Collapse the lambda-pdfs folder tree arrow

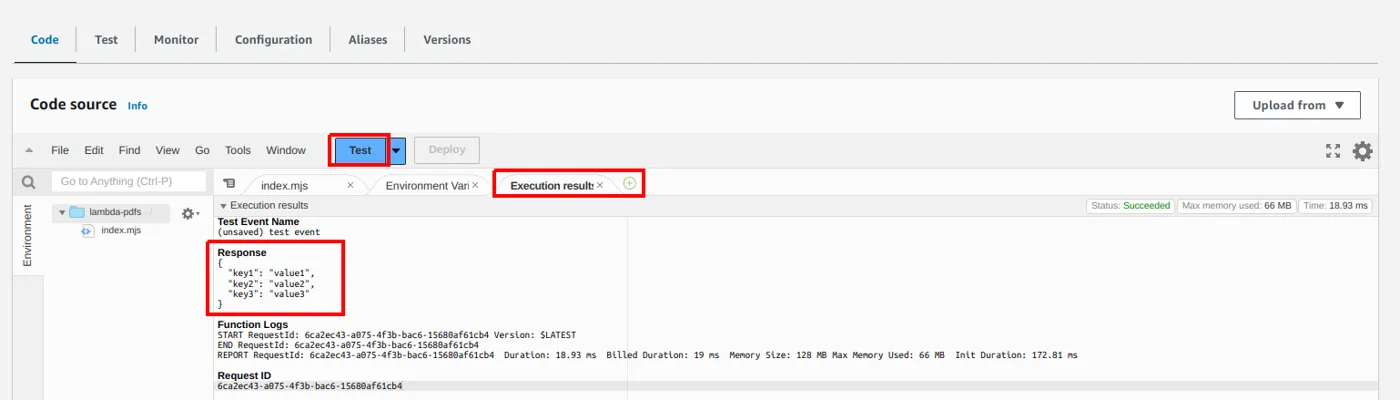point(61,212)
